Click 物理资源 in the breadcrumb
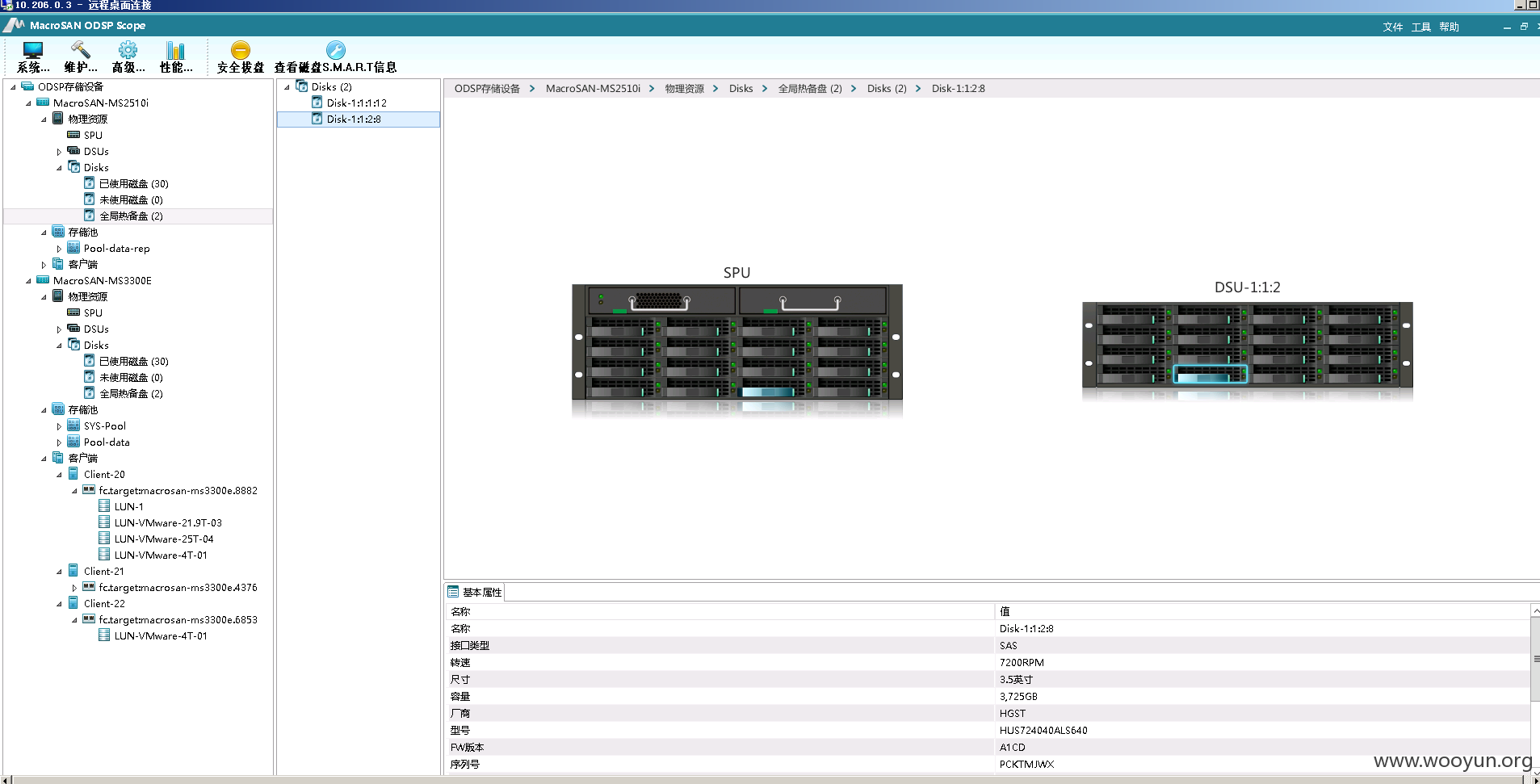Image resolution: width=1540 pixels, height=784 pixels. 685,89
